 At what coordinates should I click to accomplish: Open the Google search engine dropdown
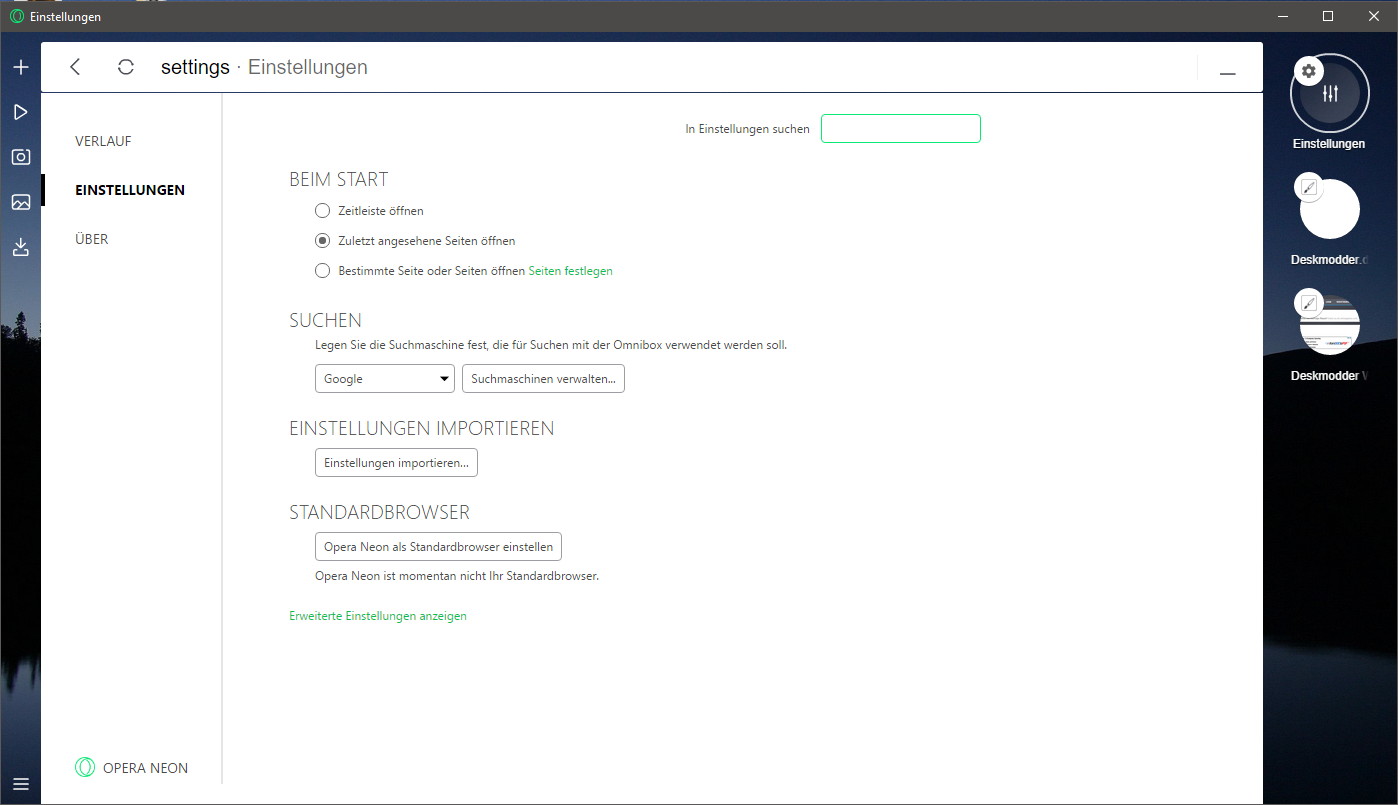click(385, 379)
